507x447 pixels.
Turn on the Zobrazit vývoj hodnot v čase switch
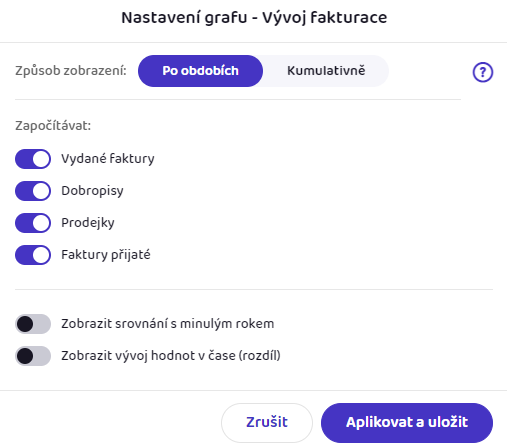(33, 356)
